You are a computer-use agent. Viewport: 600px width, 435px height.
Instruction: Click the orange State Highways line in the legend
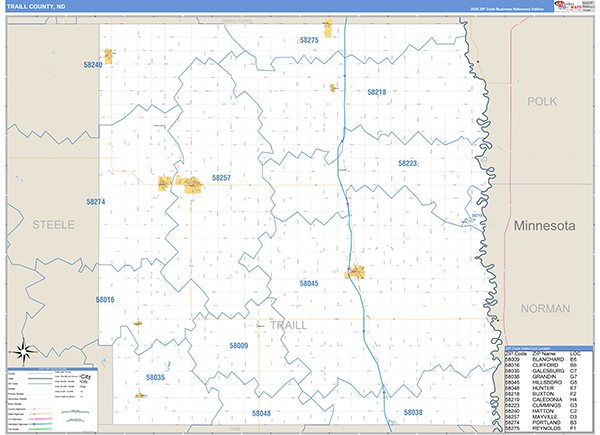pos(40,414)
